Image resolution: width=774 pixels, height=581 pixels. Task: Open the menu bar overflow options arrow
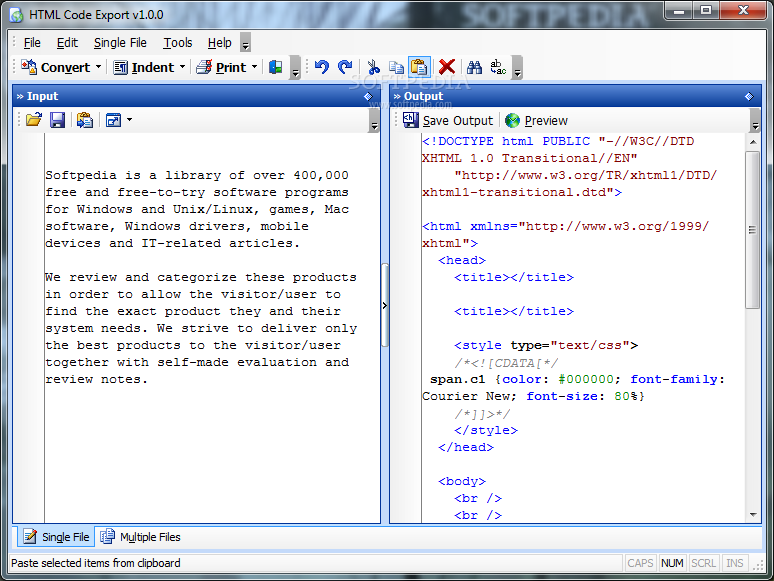[x=245, y=43]
